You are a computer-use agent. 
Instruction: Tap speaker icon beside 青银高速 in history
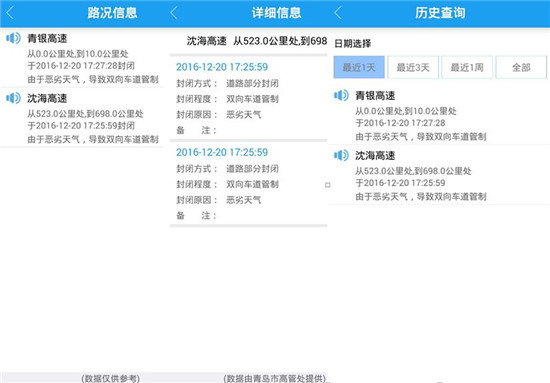coord(341,95)
